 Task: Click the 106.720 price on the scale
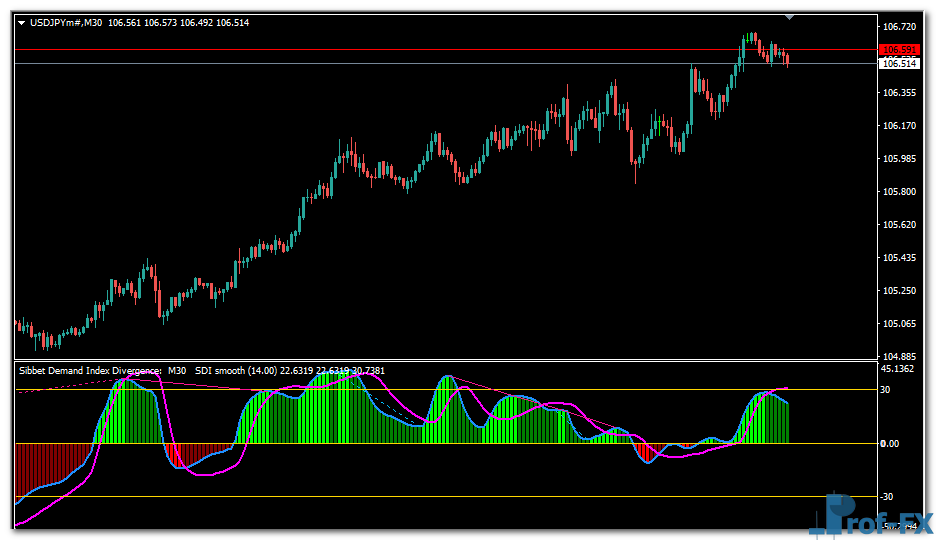pos(900,27)
